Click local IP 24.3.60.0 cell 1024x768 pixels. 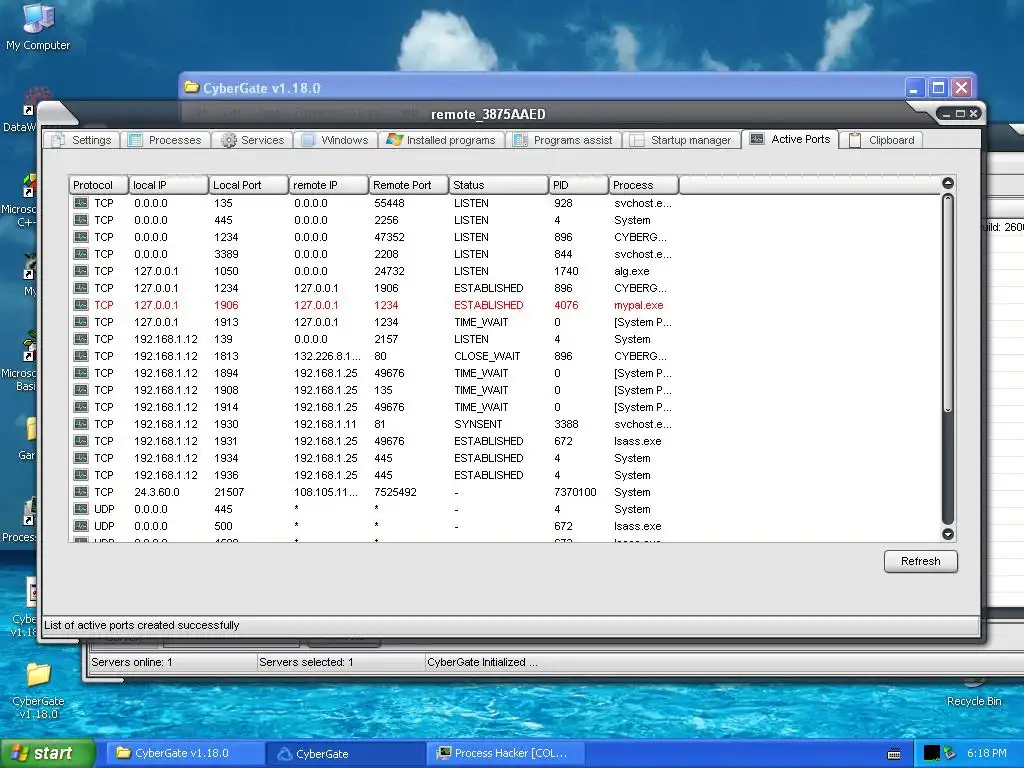157,492
